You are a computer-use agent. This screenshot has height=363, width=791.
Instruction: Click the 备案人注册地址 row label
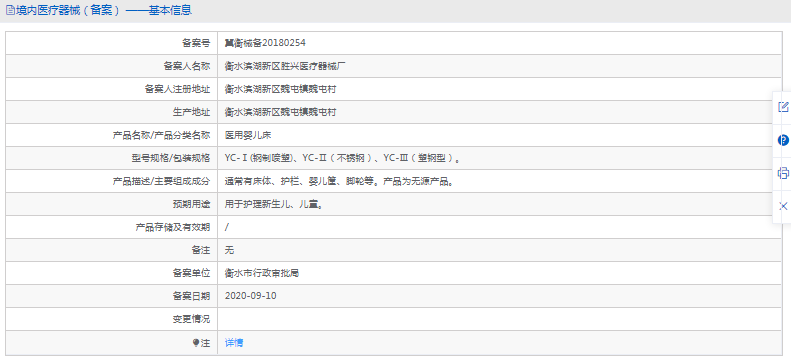tap(177, 89)
